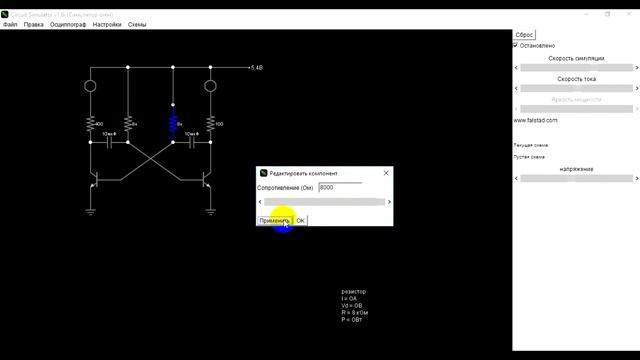640x360 pixels.
Task: Click the Circuit Simulator title bar icon
Action: pyautogui.click(x=5, y=14)
